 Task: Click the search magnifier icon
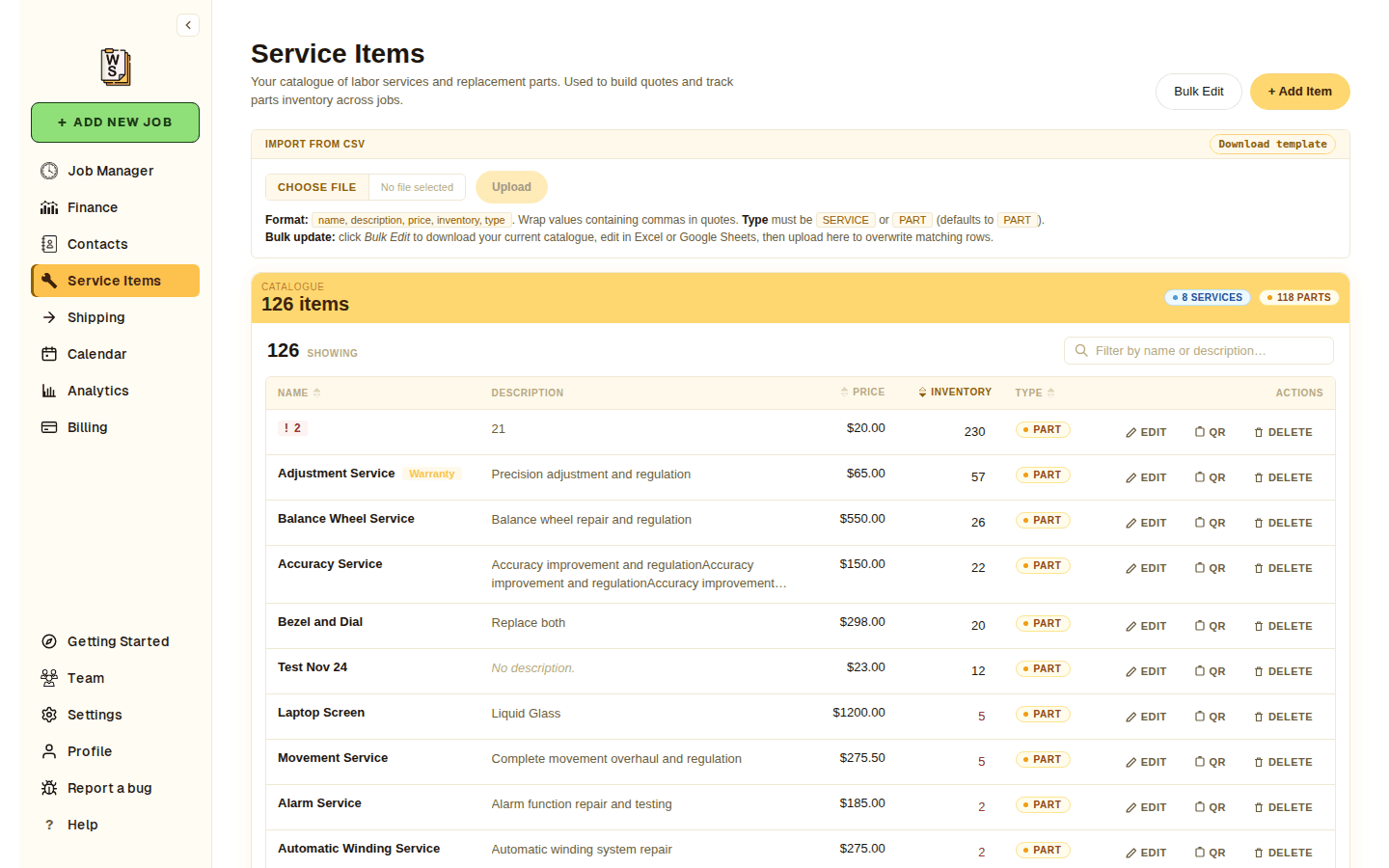point(1081,350)
